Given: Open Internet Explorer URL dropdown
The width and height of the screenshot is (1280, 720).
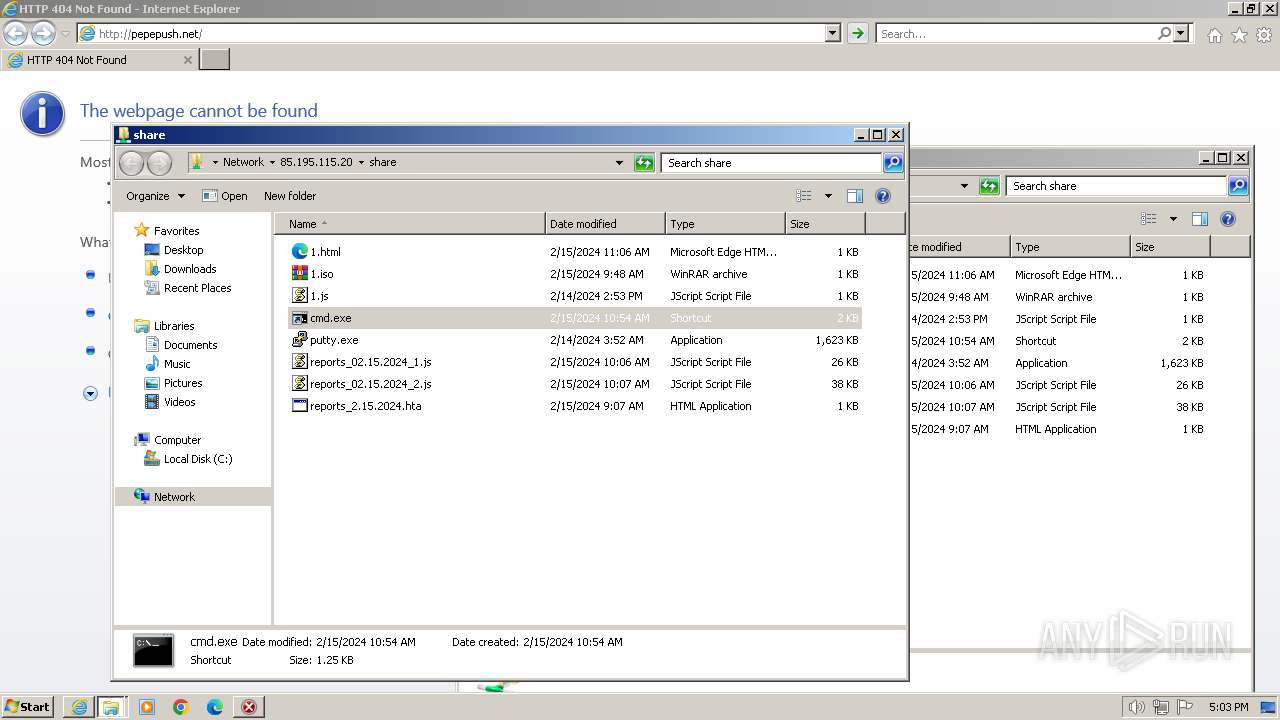Looking at the screenshot, I should tap(833, 33).
